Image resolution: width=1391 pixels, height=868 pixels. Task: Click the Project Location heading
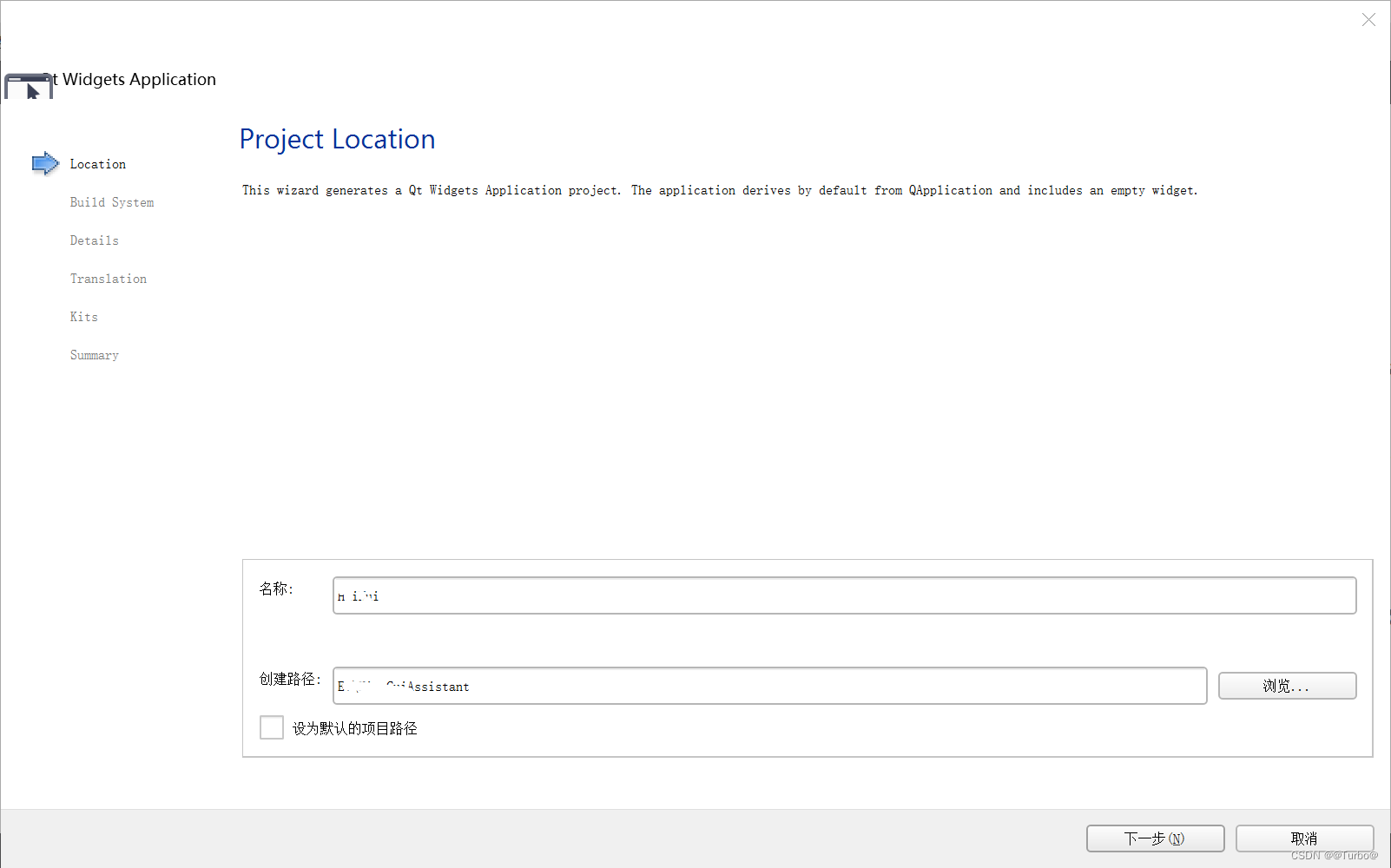[x=337, y=139]
